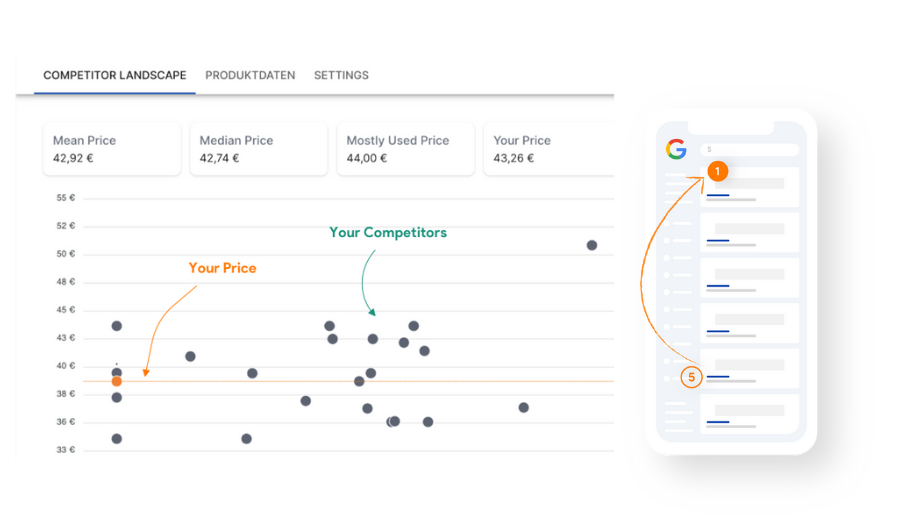Image resolution: width=900 pixels, height=516 pixels.
Task: Click the orange number 1 badge
Action: (x=717, y=171)
